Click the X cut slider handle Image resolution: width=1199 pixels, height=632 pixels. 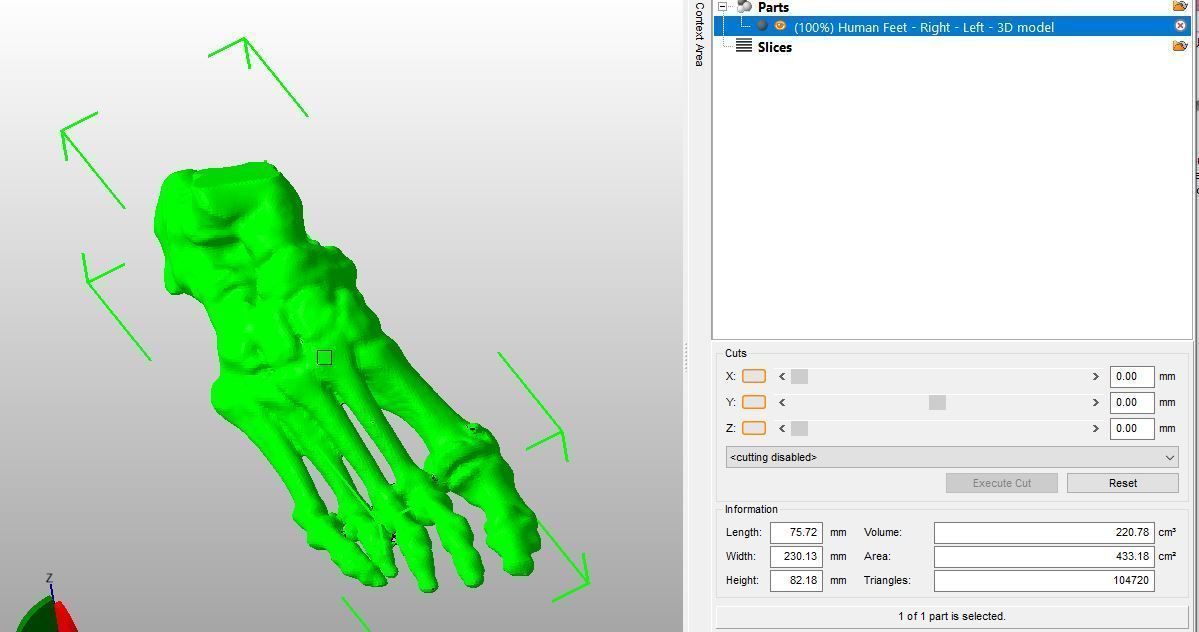799,376
